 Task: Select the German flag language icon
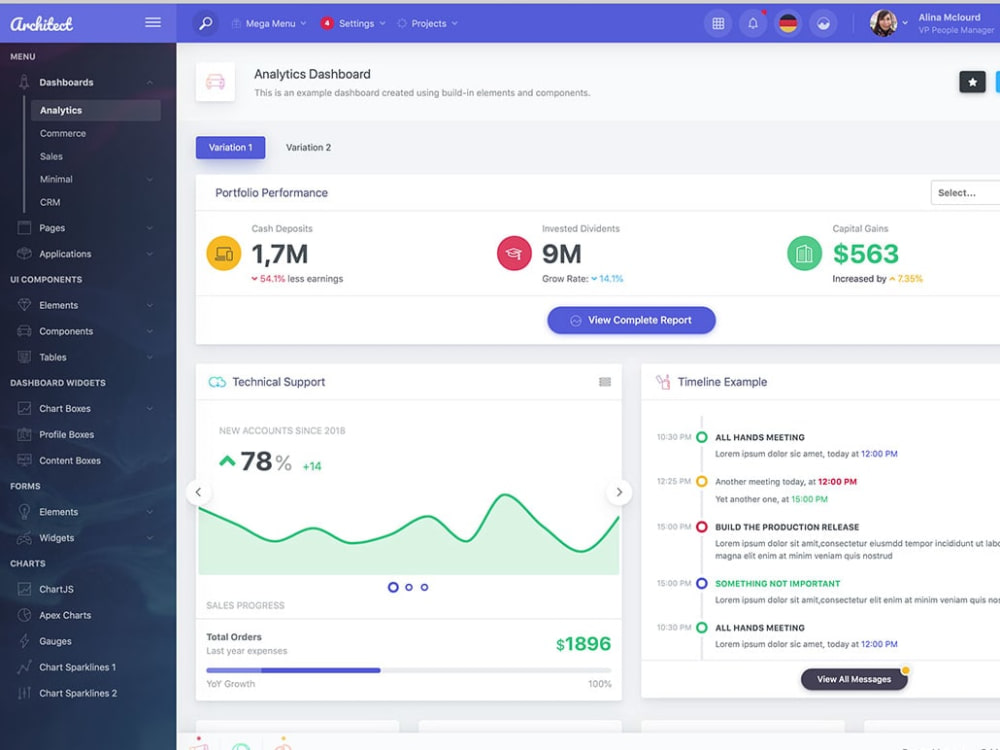coord(788,24)
